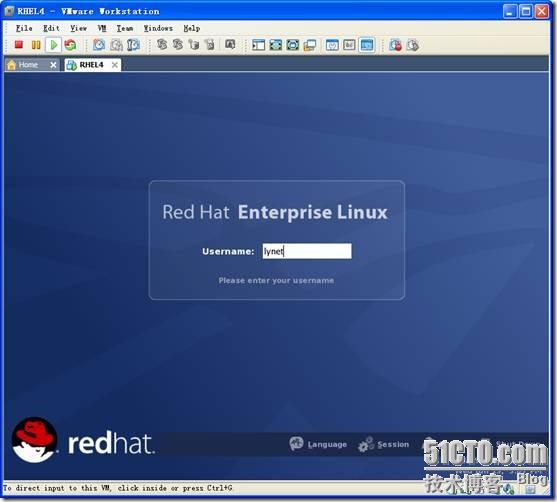557x502 pixels.
Task: Click the red Power Off toolbar button
Action: pyautogui.click(x=19, y=45)
